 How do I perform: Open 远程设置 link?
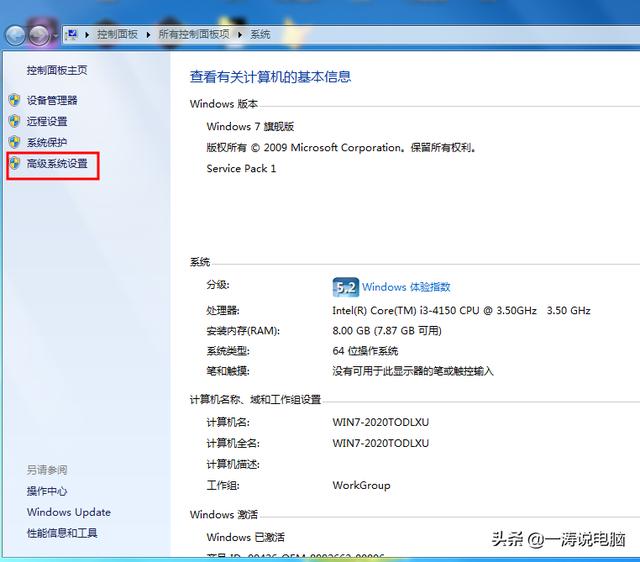pyautogui.click(x=47, y=121)
